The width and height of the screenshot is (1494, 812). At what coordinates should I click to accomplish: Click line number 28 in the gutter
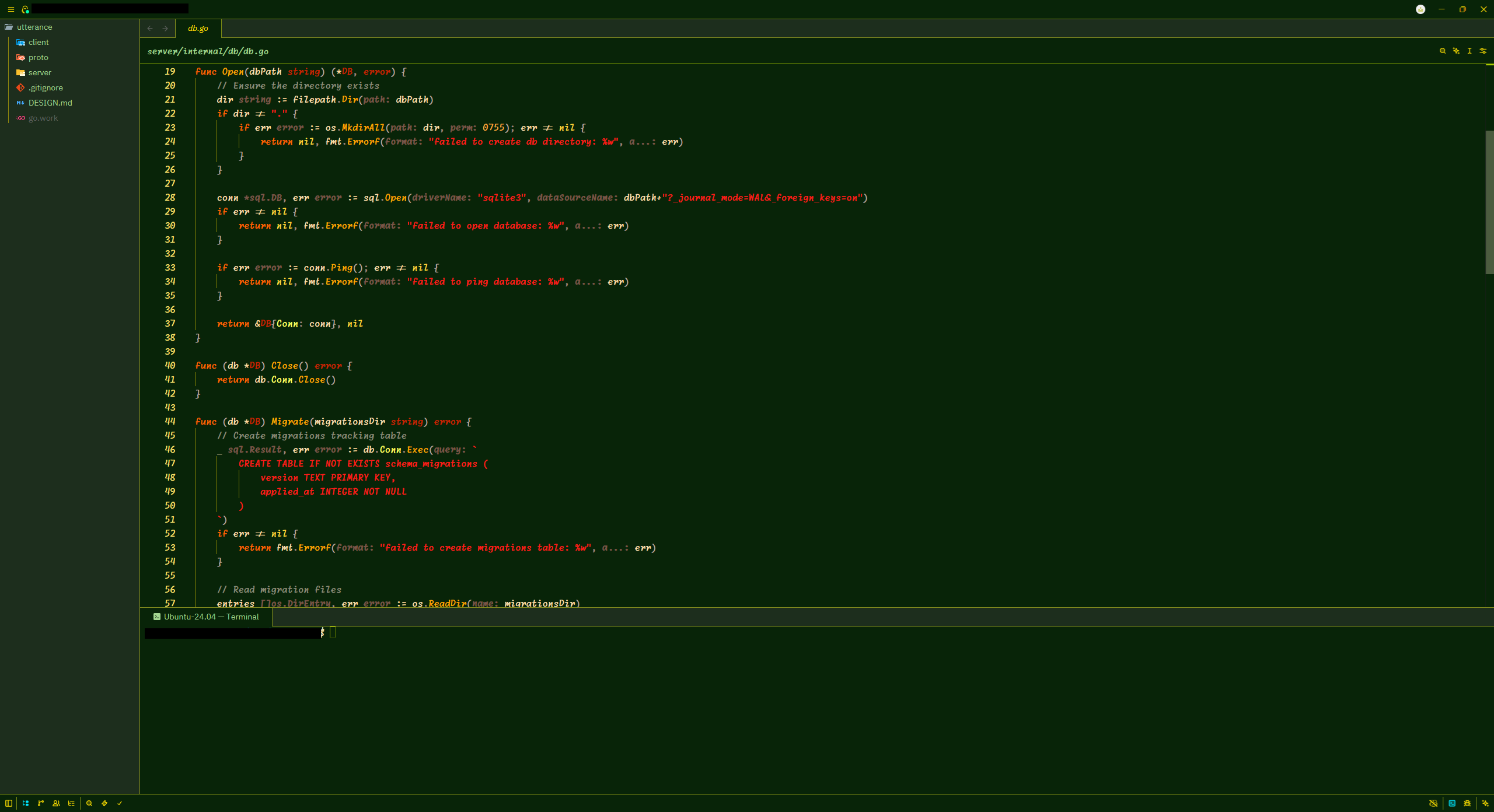[170, 197]
